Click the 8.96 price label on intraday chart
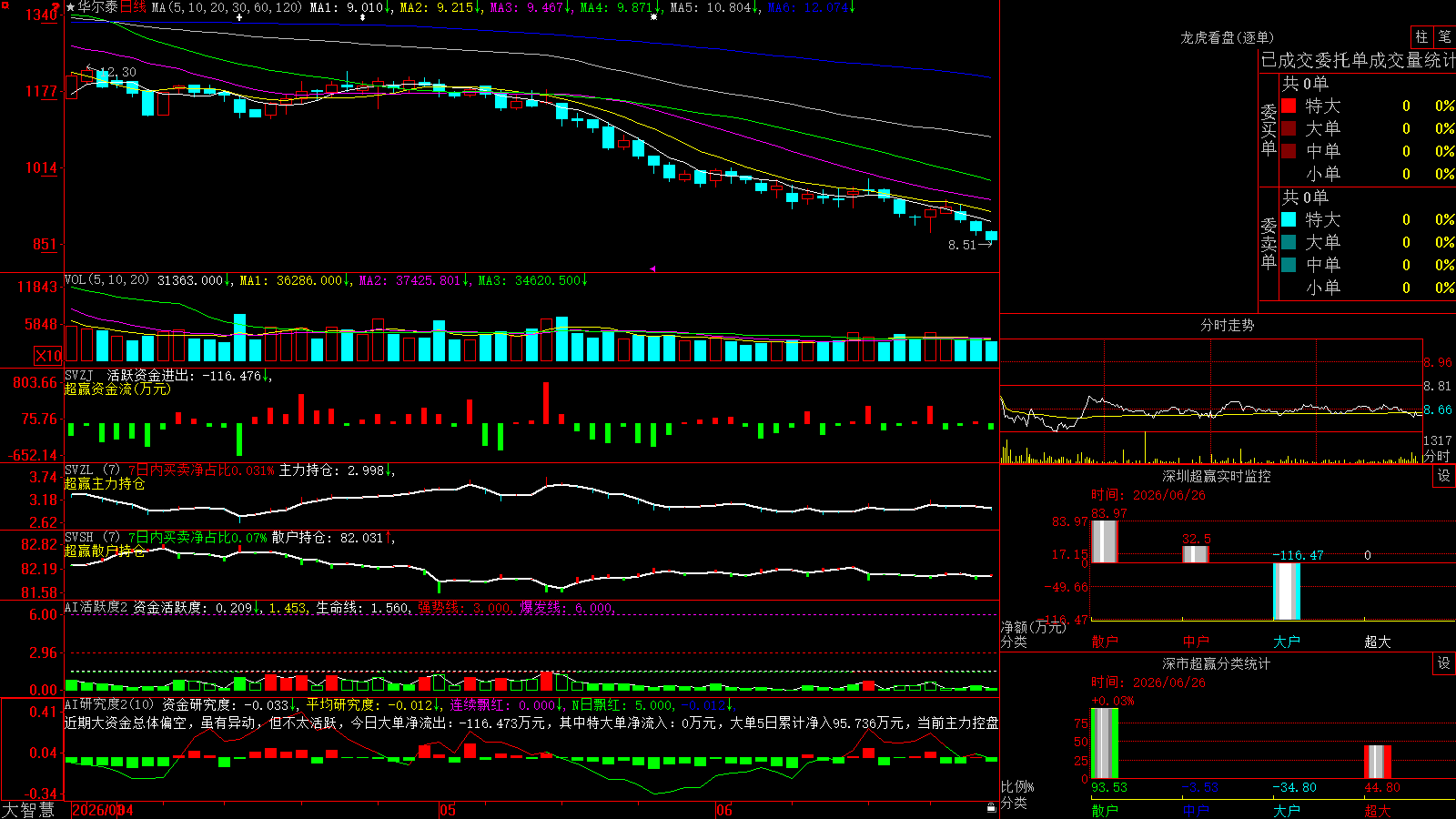Image resolution: width=1456 pixels, height=819 pixels. pos(1438,362)
